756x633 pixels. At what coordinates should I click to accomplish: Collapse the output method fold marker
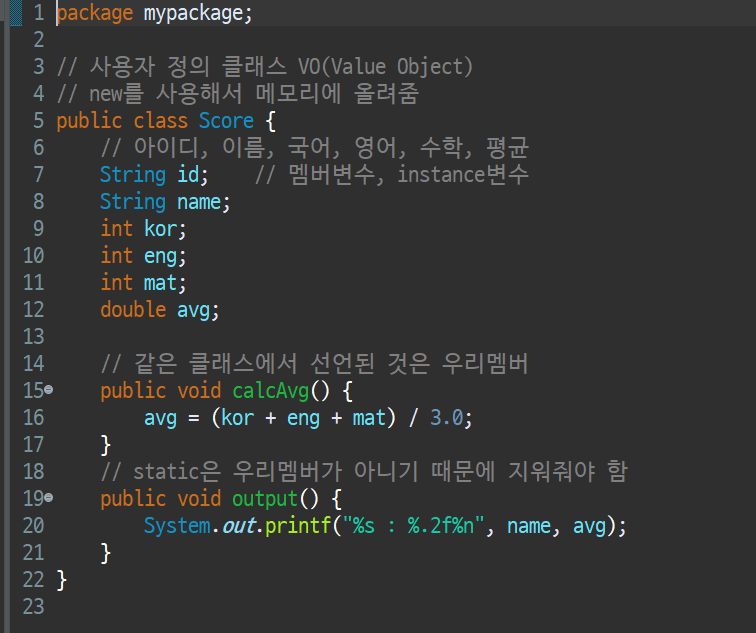[x=49, y=498]
